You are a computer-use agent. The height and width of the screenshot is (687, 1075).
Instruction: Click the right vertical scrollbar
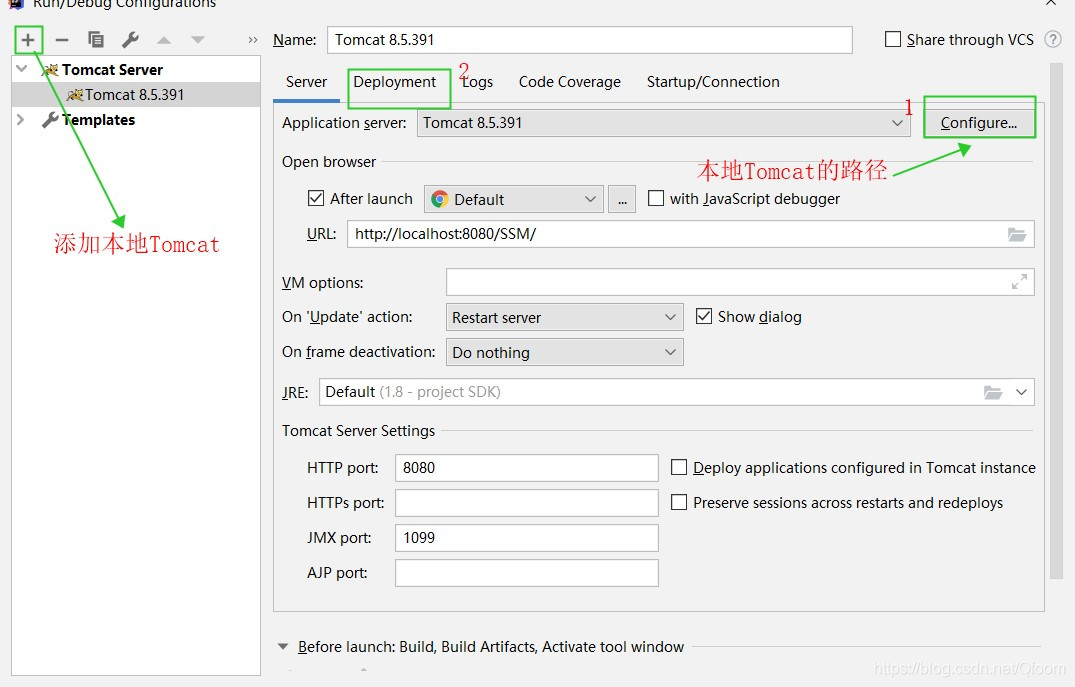click(x=1056, y=322)
